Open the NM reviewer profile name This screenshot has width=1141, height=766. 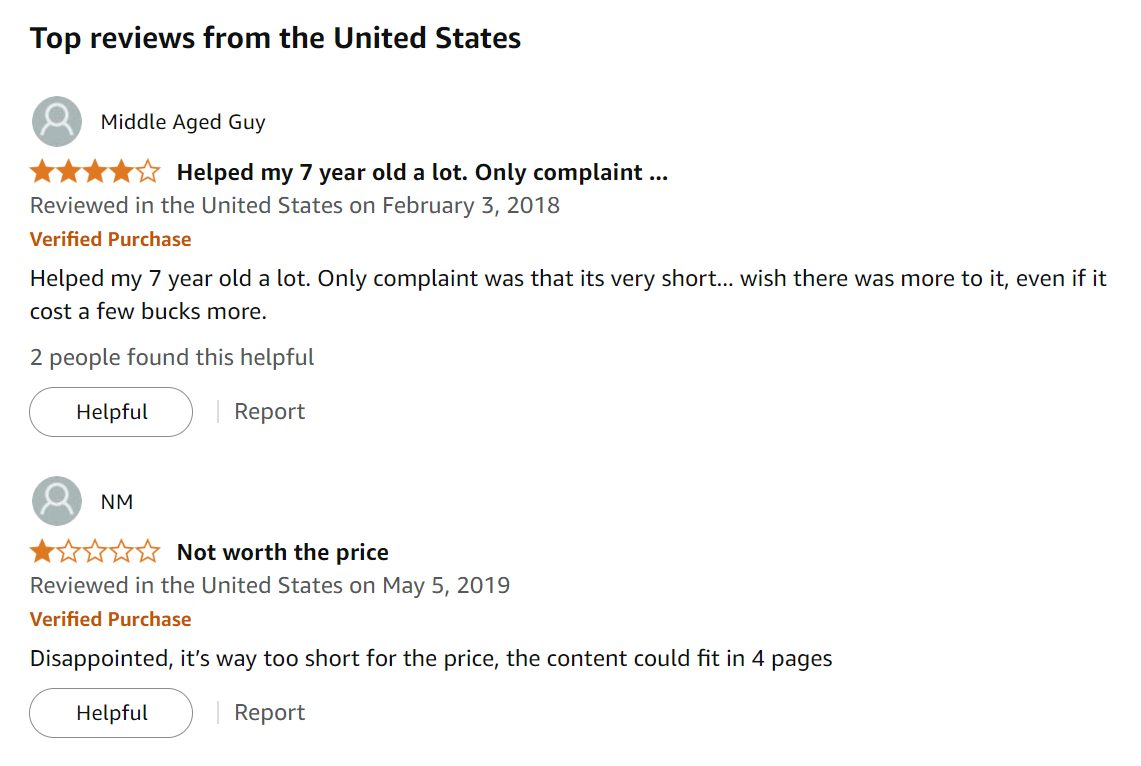click(x=117, y=502)
